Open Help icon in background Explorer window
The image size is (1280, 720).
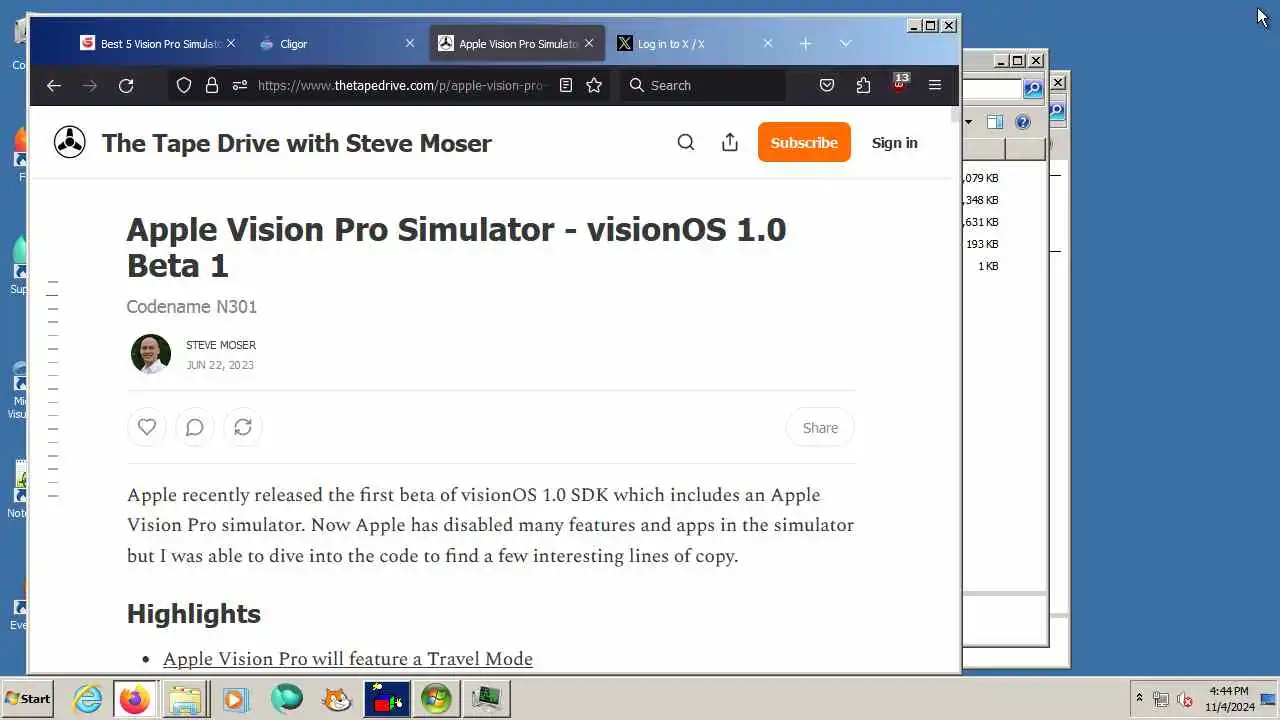pyautogui.click(x=1023, y=122)
